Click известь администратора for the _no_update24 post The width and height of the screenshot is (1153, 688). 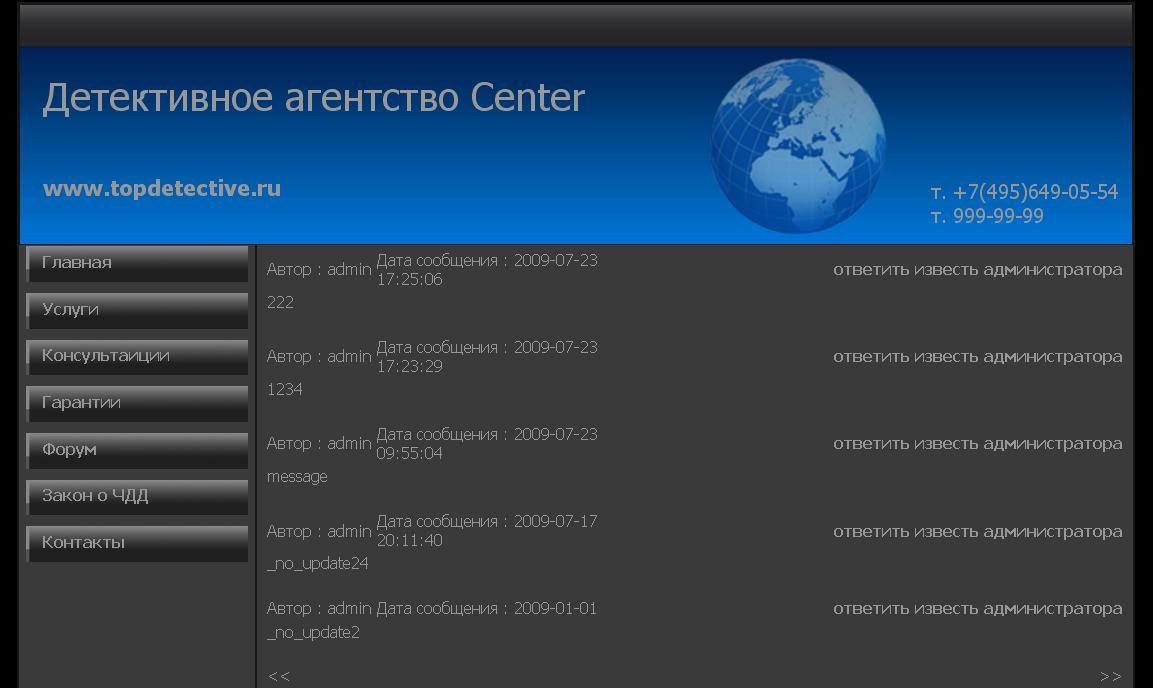(x=1018, y=531)
